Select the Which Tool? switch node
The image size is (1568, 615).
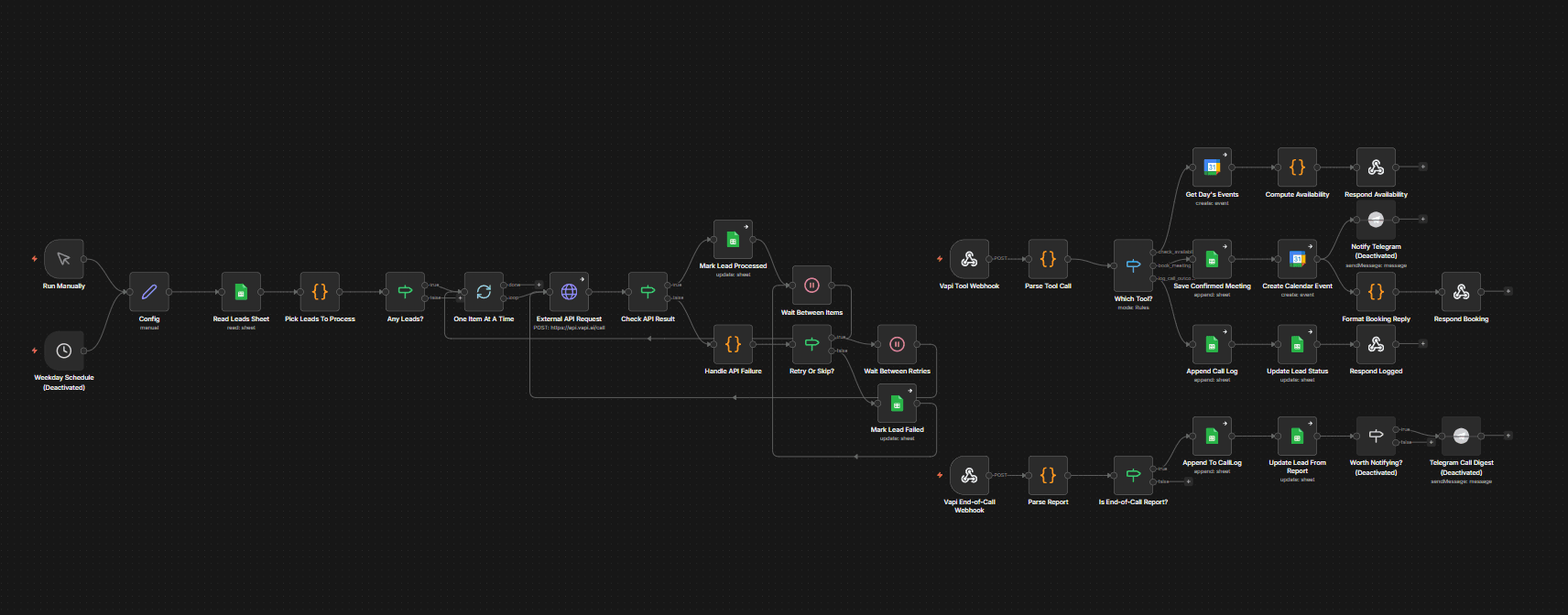pos(1133,265)
